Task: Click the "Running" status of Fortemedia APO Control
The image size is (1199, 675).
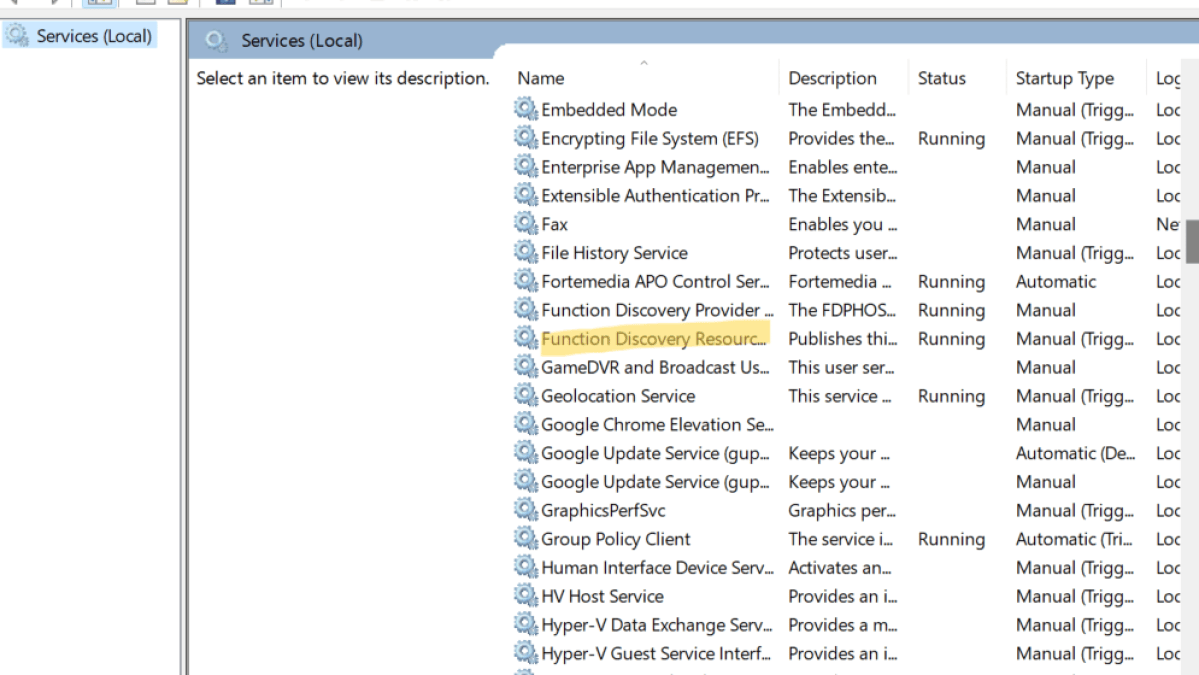Action: click(951, 281)
